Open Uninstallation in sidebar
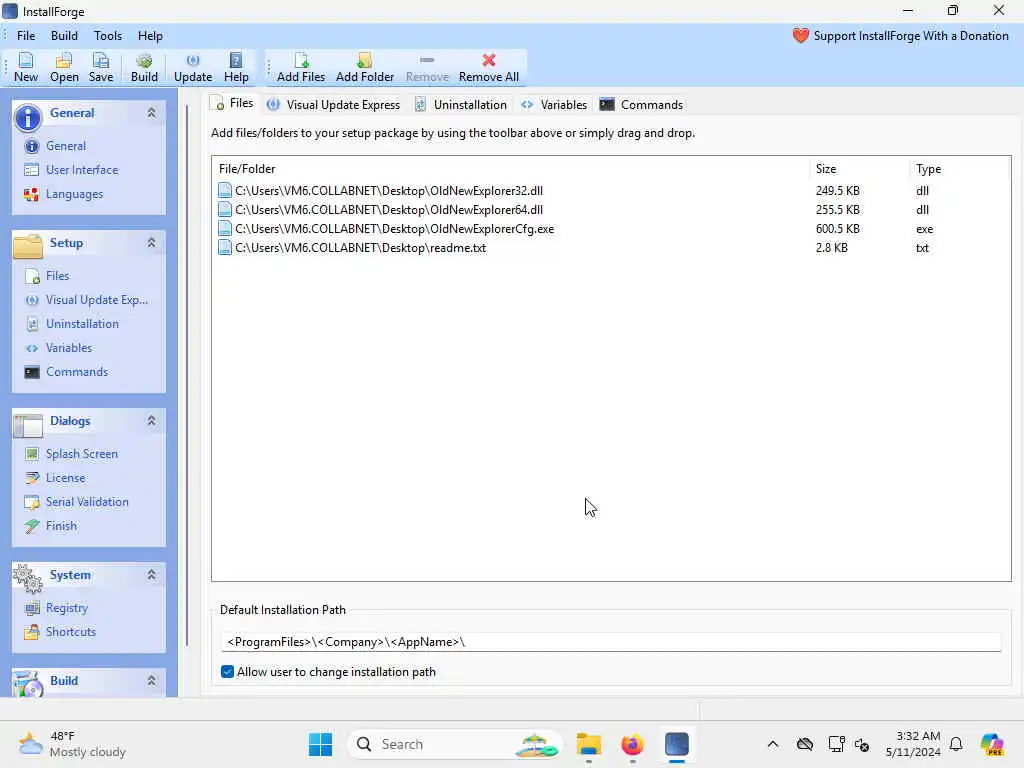This screenshot has width=1024, height=768. [x=82, y=324]
